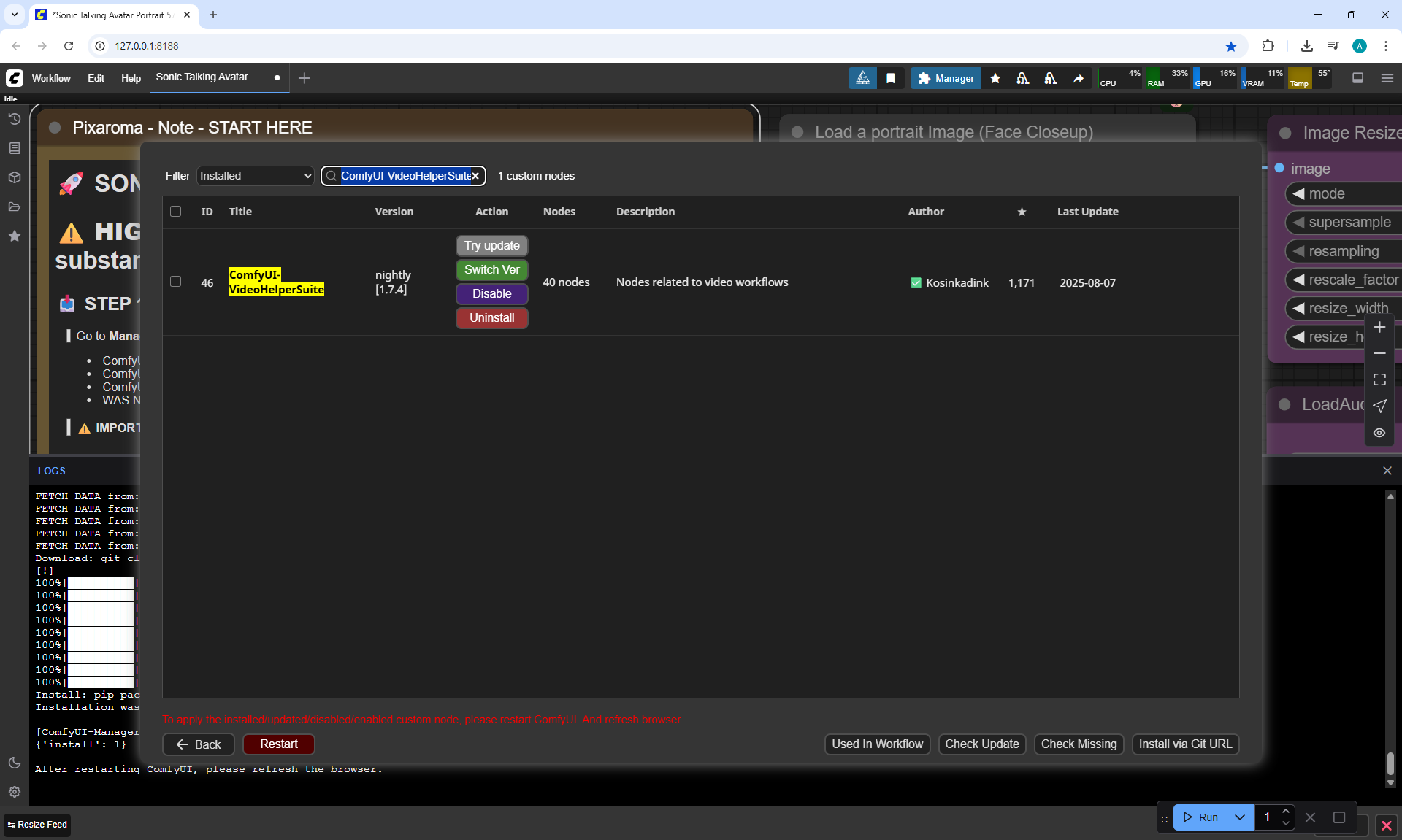The width and height of the screenshot is (1402, 840).
Task: Check the ComfyUI-VideoHelperSuite row checkbox
Action: [x=175, y=282]
